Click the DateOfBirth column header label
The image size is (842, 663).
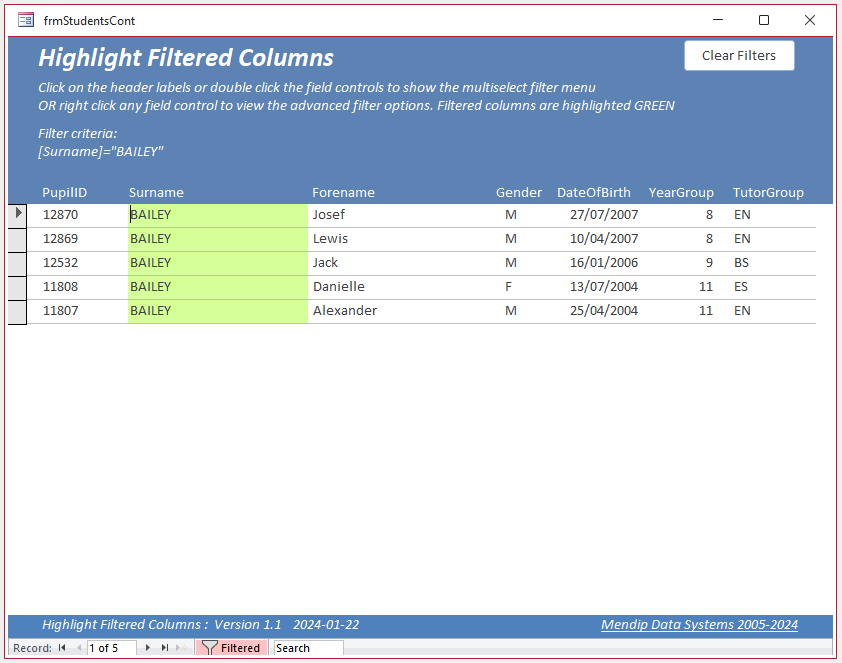593,192
